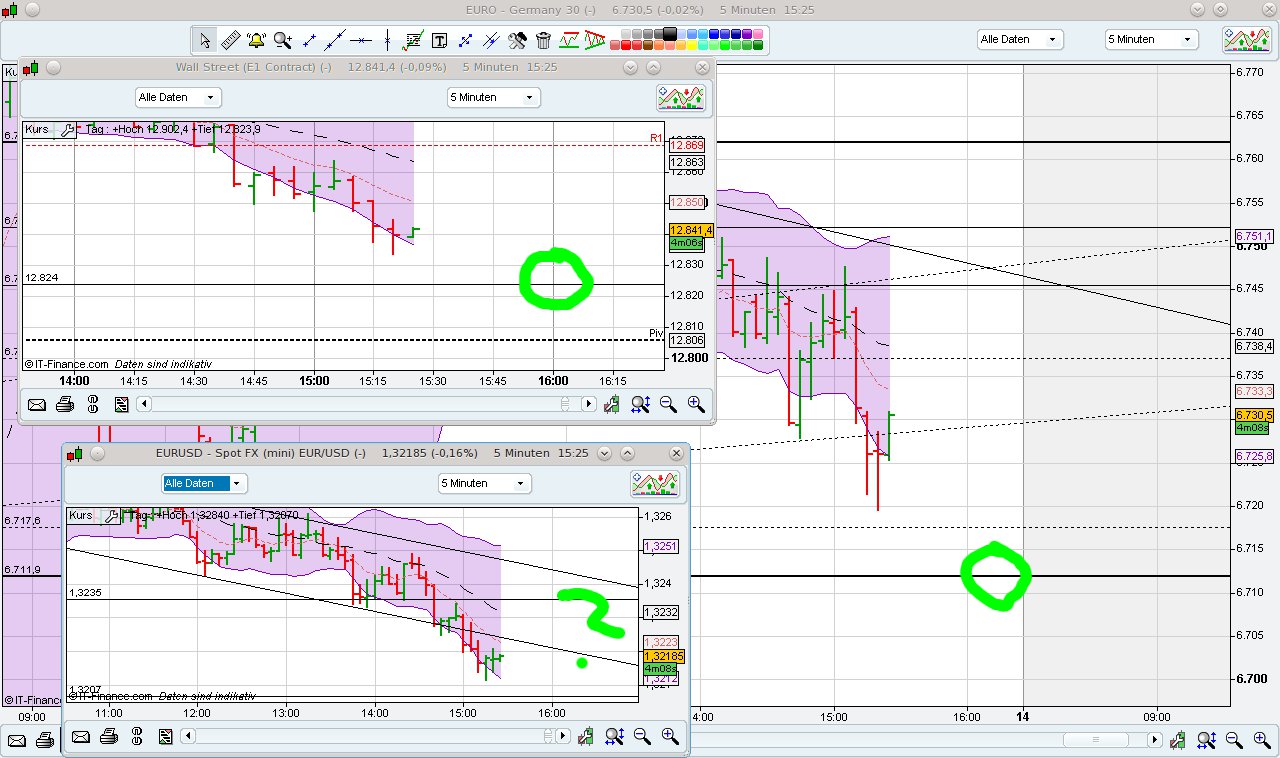Choose the trendline drawing tool
1280x758 pixels.
click(332, 41)
